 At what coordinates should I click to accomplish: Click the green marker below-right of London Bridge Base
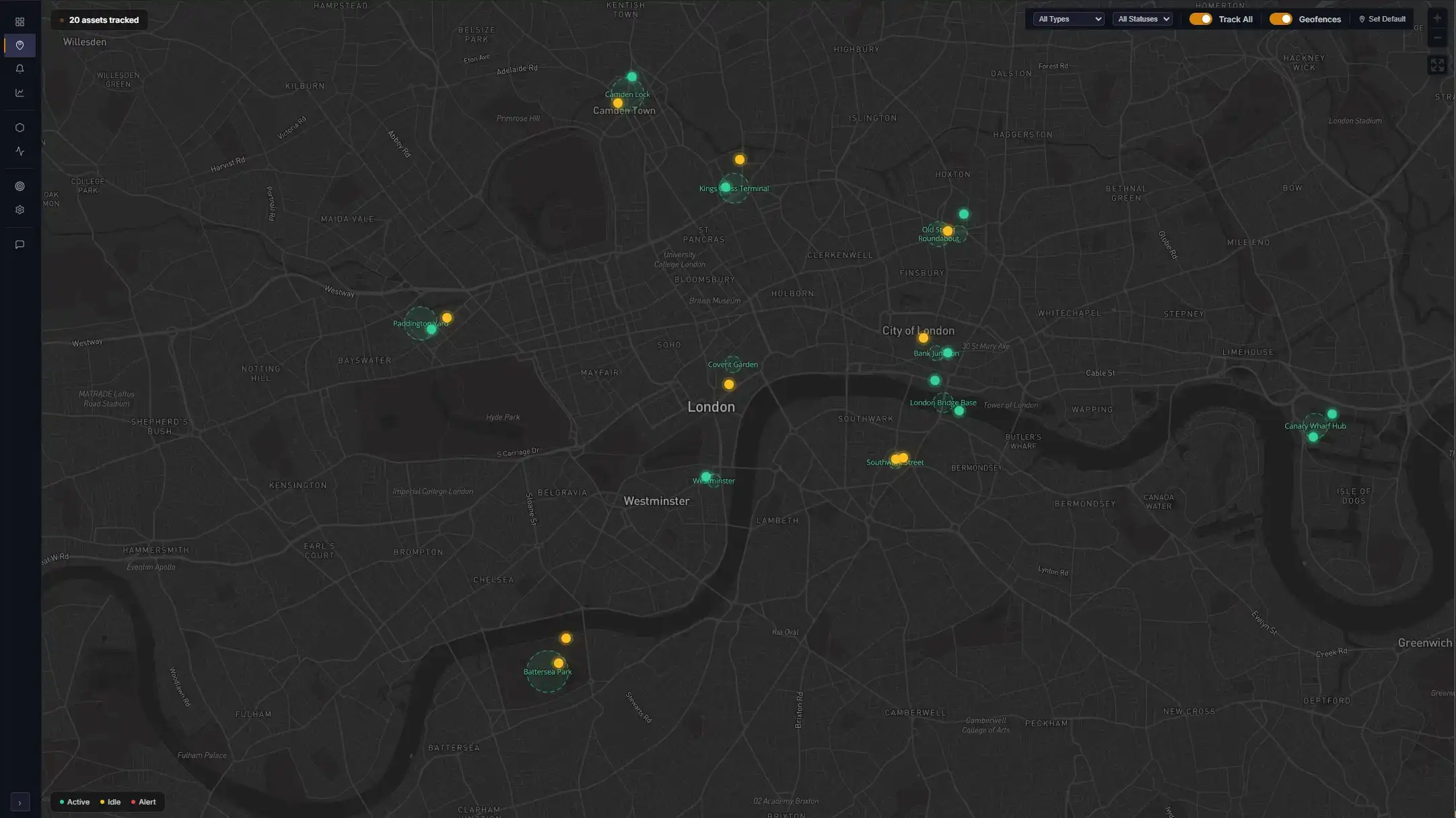coord(959,411)
